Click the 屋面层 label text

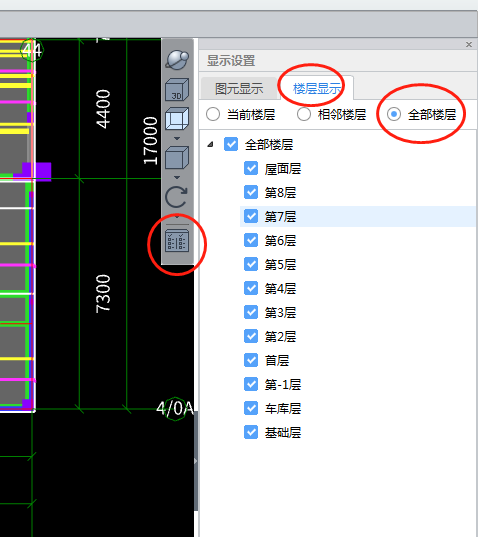282,169
